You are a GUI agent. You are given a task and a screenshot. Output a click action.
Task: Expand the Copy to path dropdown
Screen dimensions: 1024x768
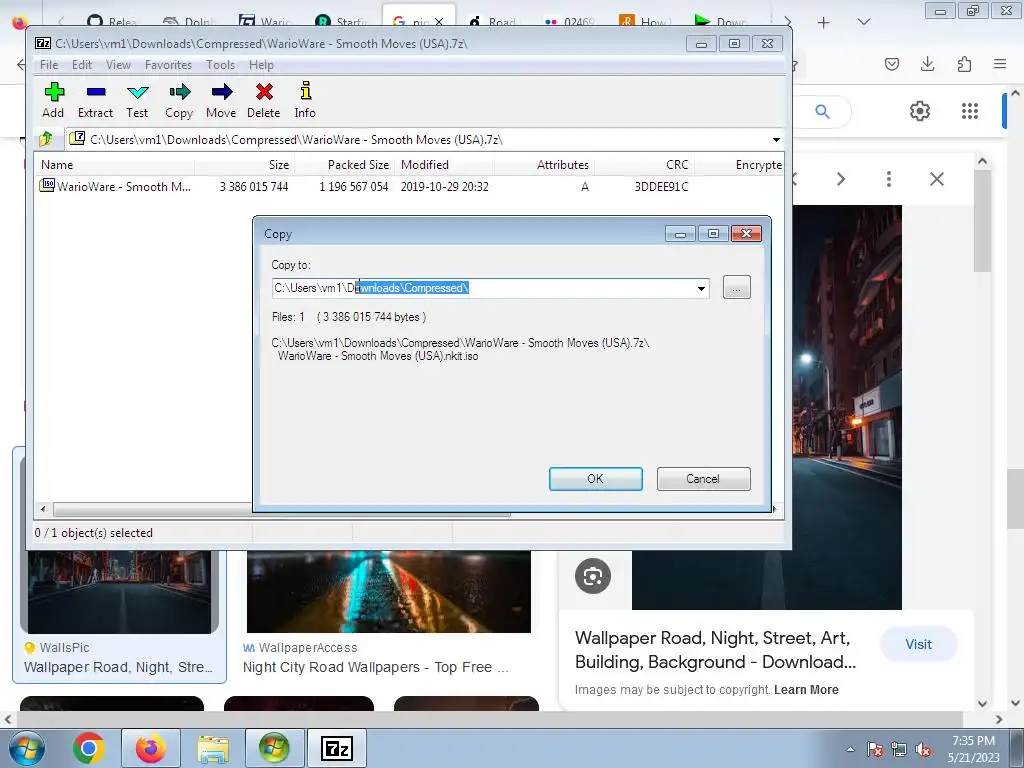(x=701, y=288)
